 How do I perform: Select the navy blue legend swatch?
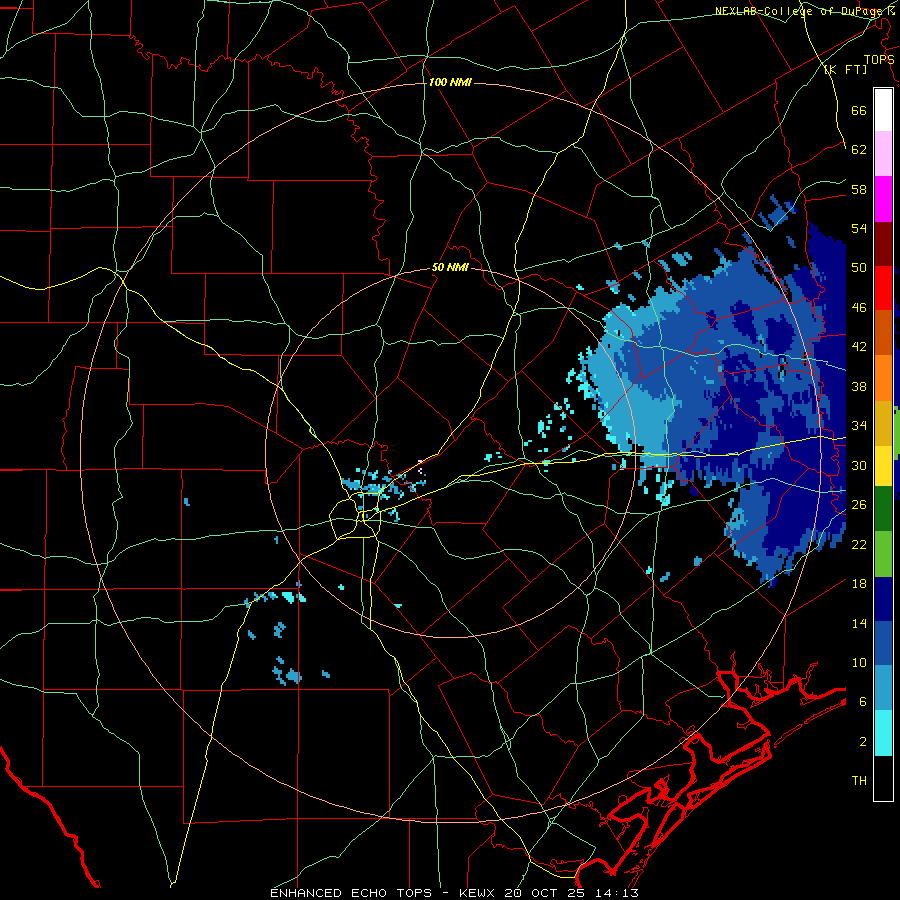click(x=883, y=599)
